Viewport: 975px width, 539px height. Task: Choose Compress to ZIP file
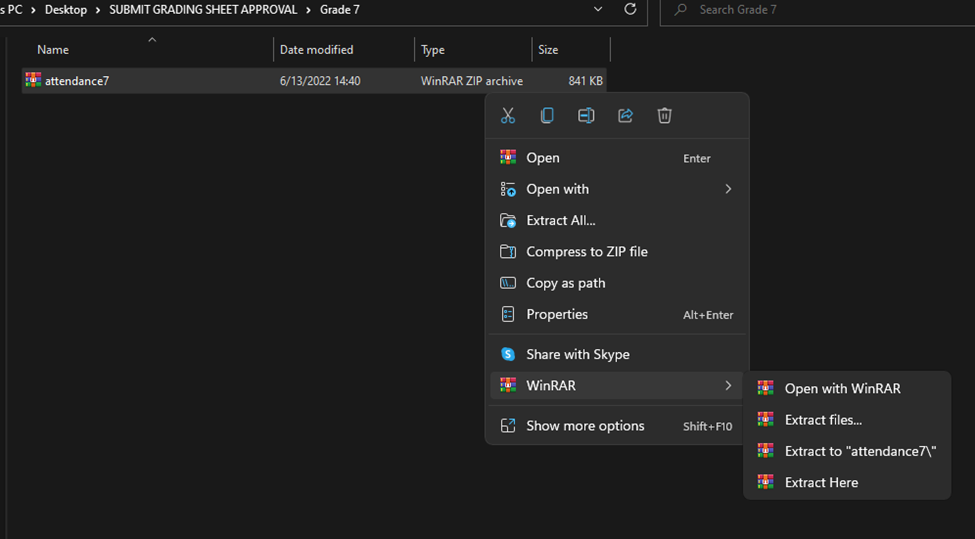(x=586, y=252)
